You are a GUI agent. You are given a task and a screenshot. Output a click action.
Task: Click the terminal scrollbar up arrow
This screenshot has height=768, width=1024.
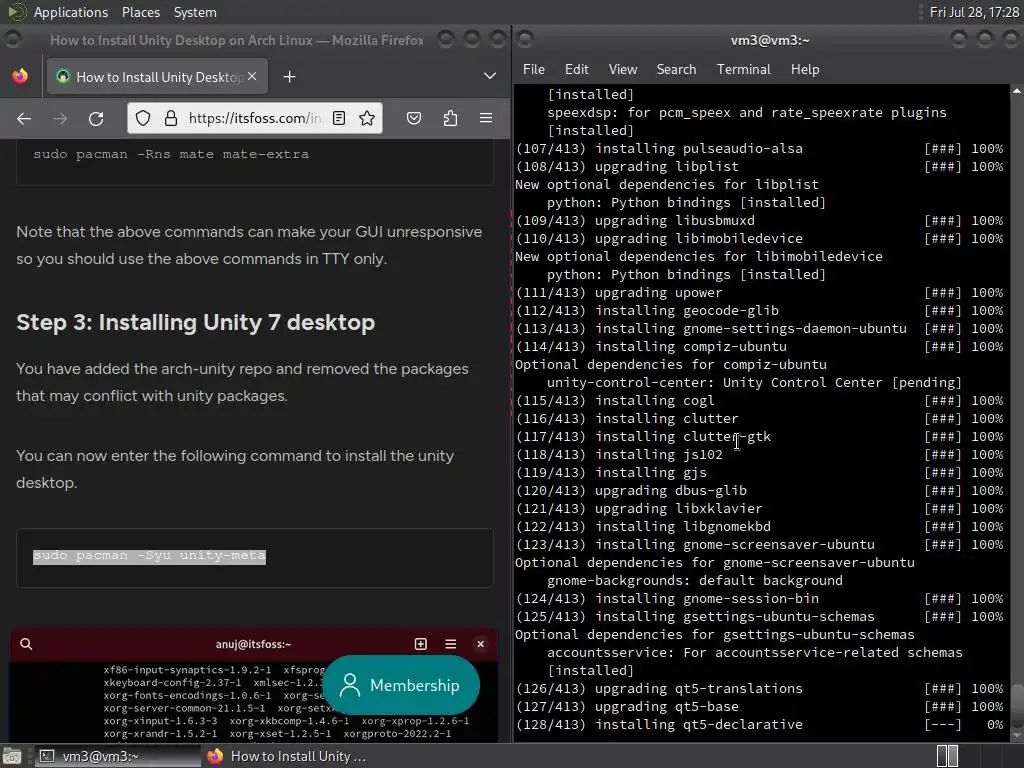pyautogui.click(x=1017, y=91)
